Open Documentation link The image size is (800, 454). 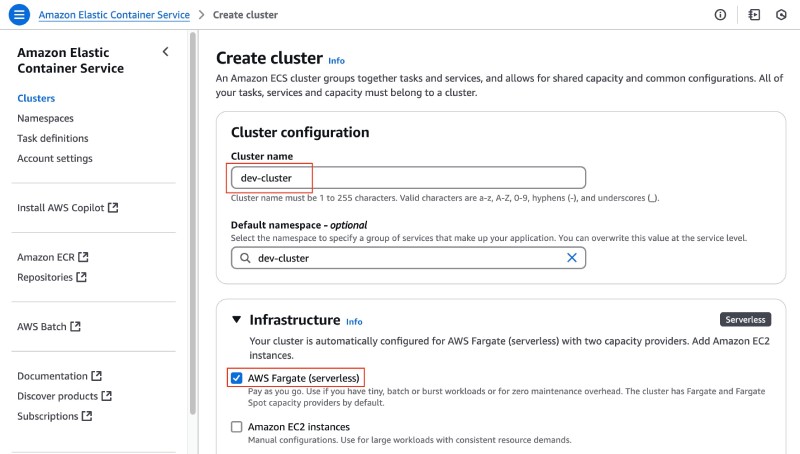(x=59, y=376)
